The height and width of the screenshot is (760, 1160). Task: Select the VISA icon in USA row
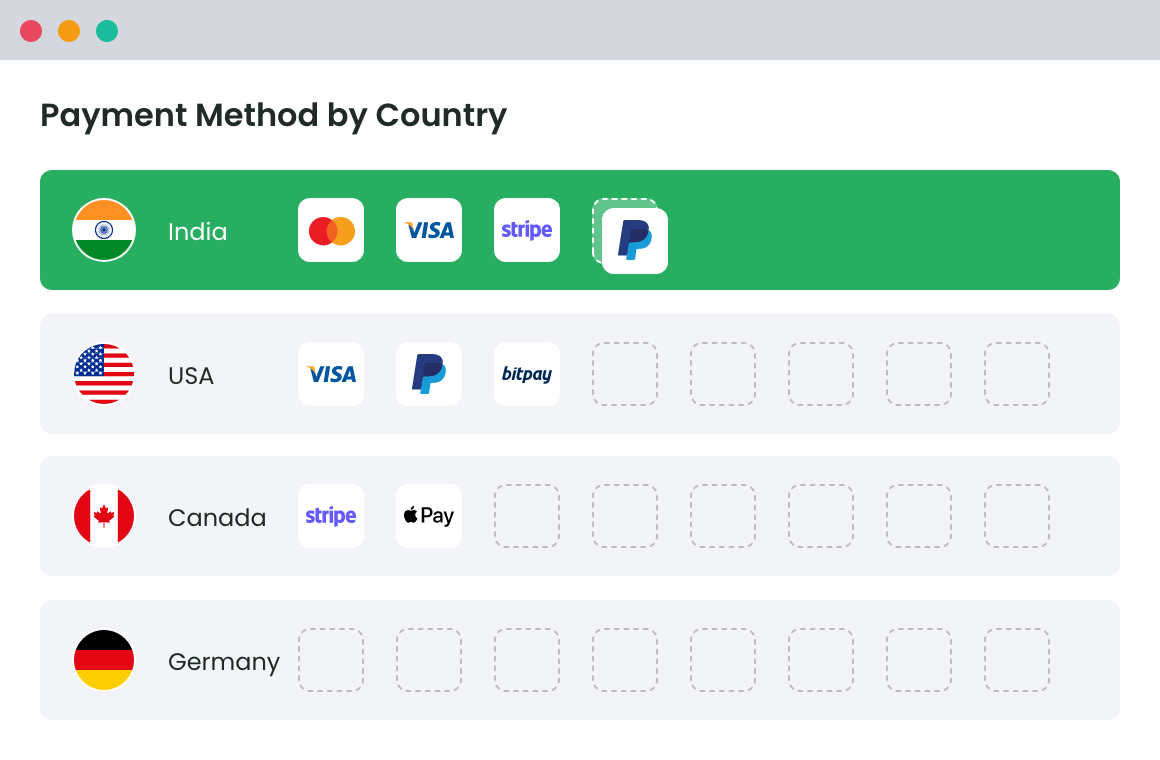331,374
